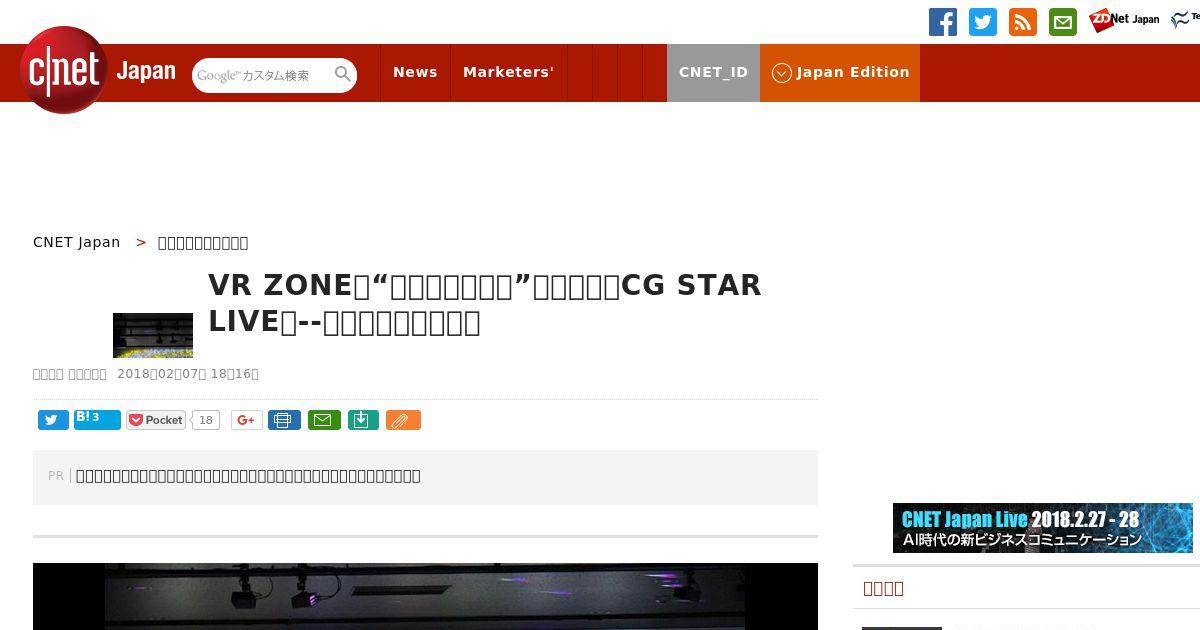Focus the Google custom search field
The height and width of the screenshot is (630, 1200).
tap(263, 75)
